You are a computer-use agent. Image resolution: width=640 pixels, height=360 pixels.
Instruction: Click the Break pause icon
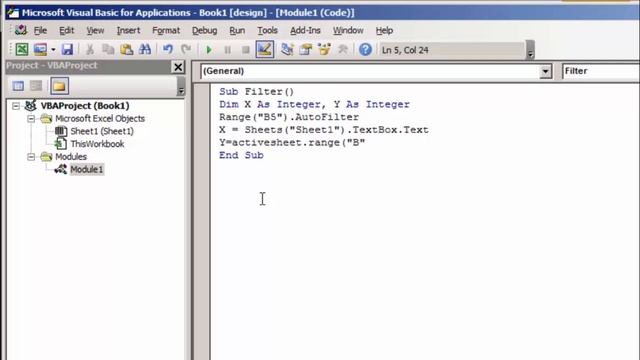(227, 50)
